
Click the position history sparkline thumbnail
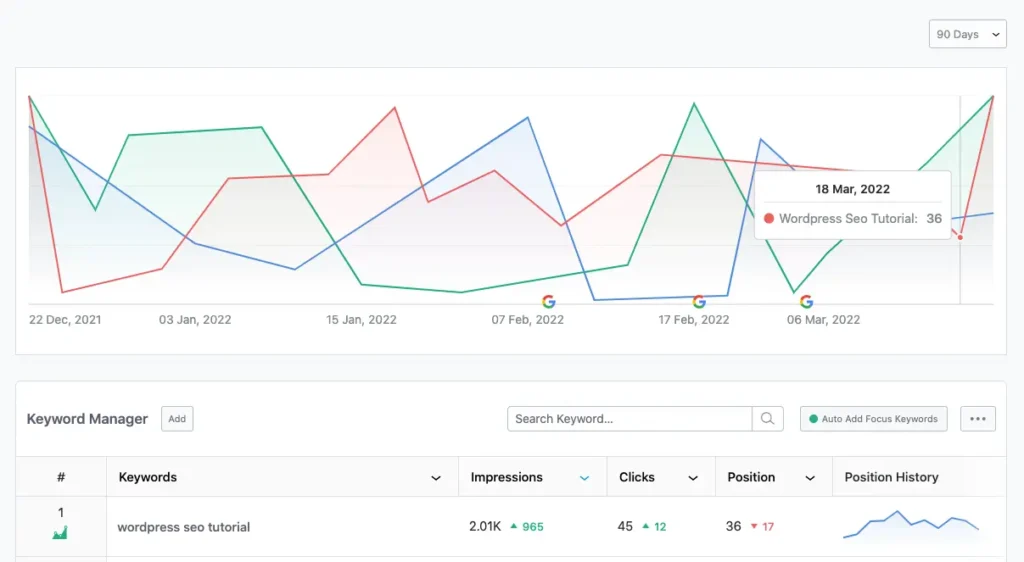(x=911, y=525)
